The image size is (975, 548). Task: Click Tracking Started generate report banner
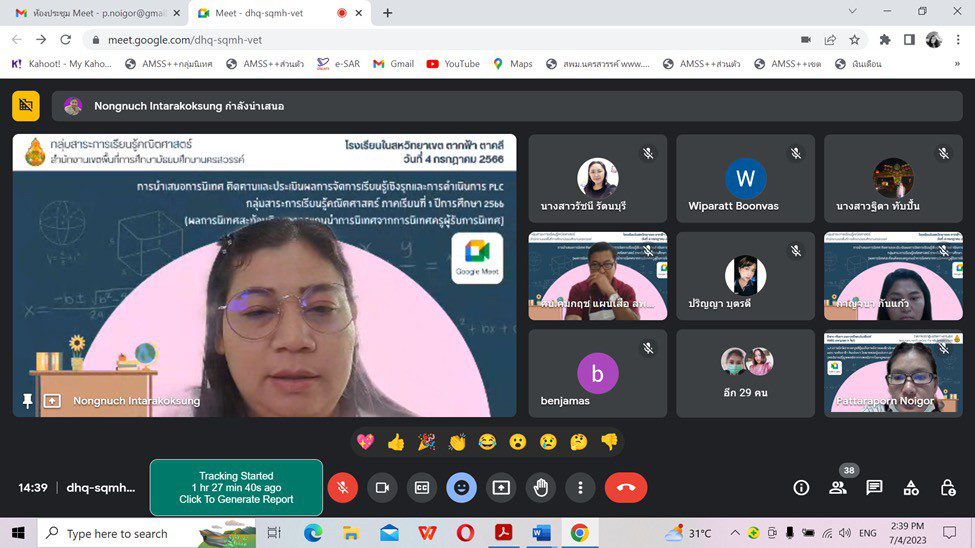[x=236, y=488]
